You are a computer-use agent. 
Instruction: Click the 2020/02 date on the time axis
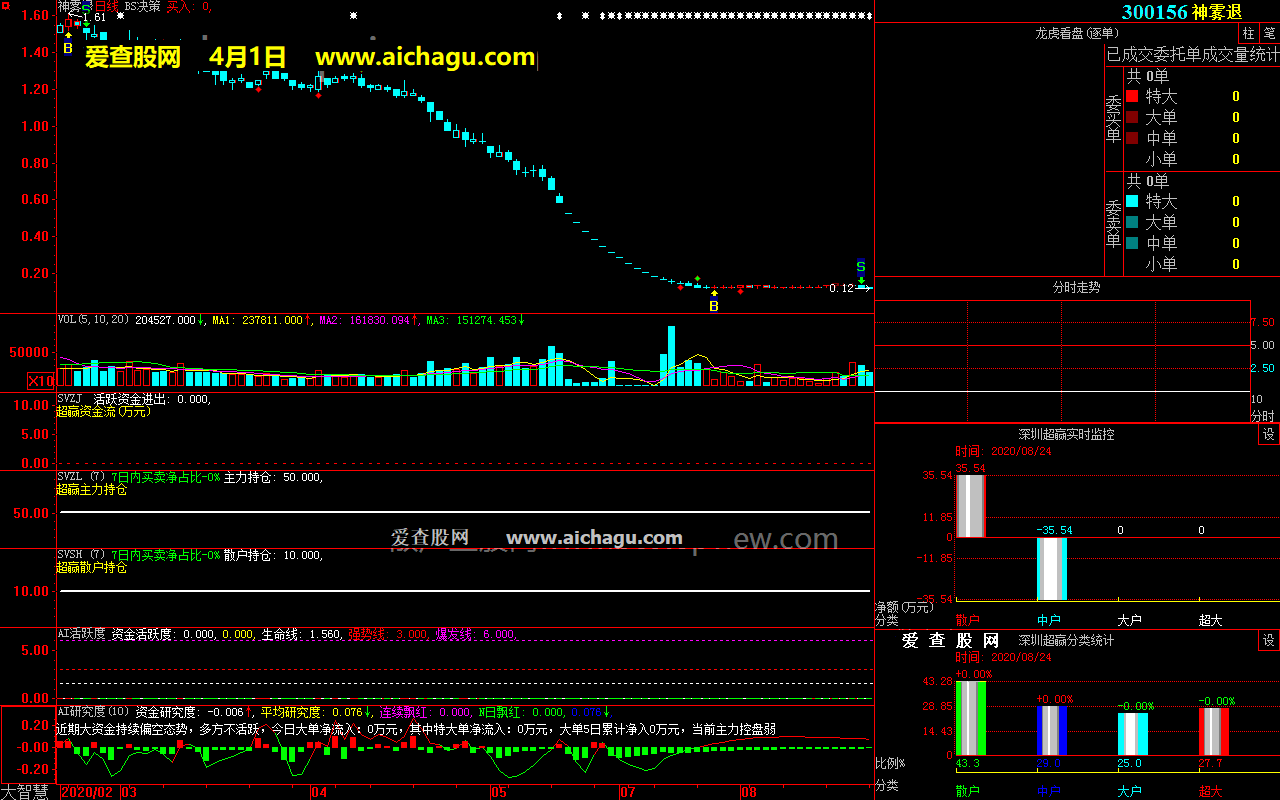(x=87, y=792)
